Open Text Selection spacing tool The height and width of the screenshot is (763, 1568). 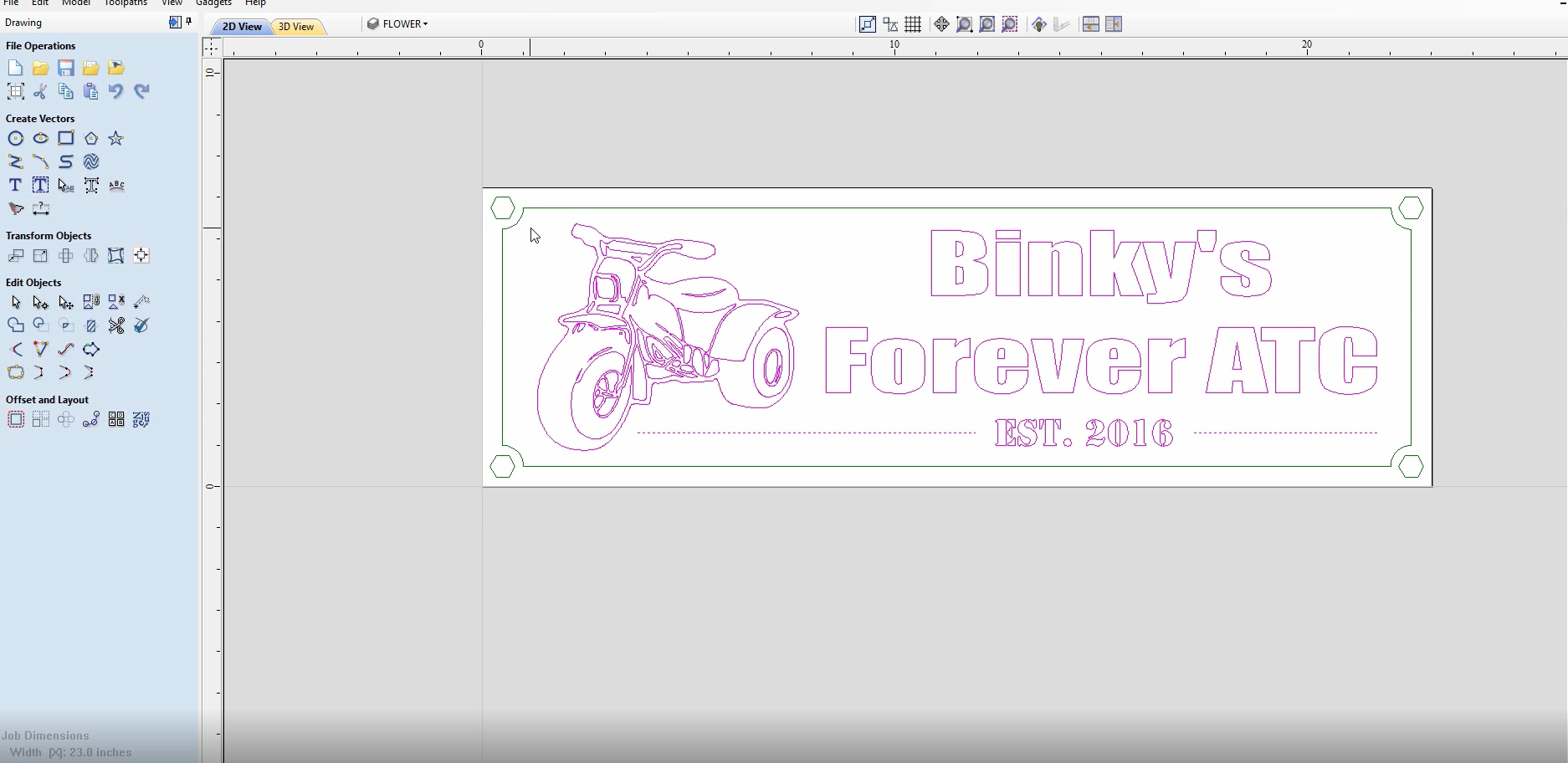pyautogui.click(x=65, y=185)
